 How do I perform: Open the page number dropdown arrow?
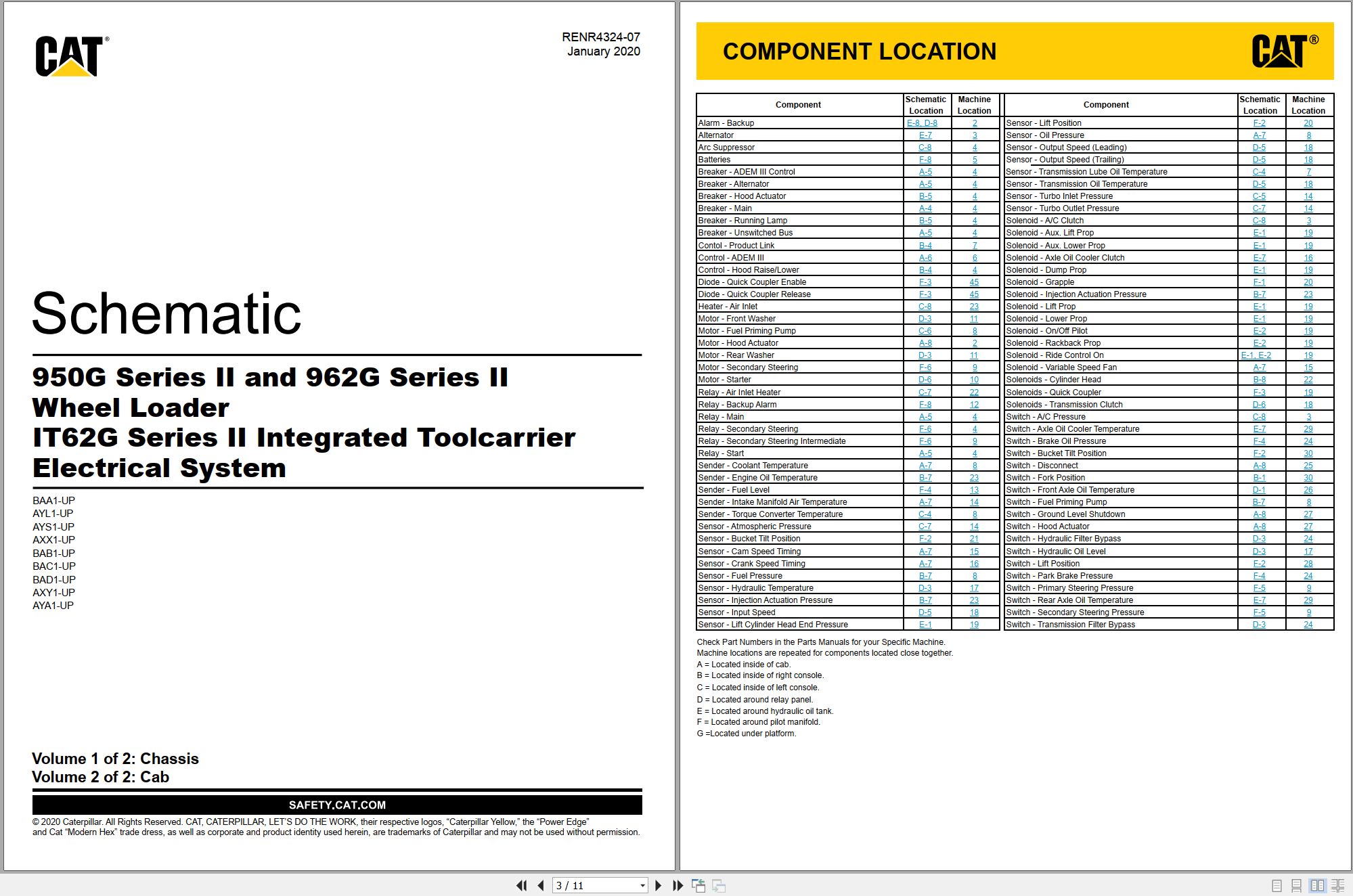pos(642,886)
